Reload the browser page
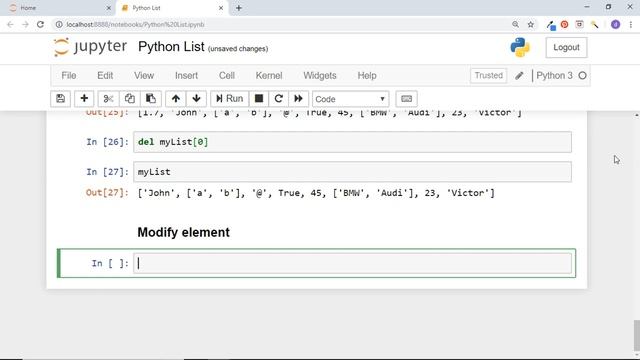This screenshot has height=360, width=640. (x=40, y=24)
